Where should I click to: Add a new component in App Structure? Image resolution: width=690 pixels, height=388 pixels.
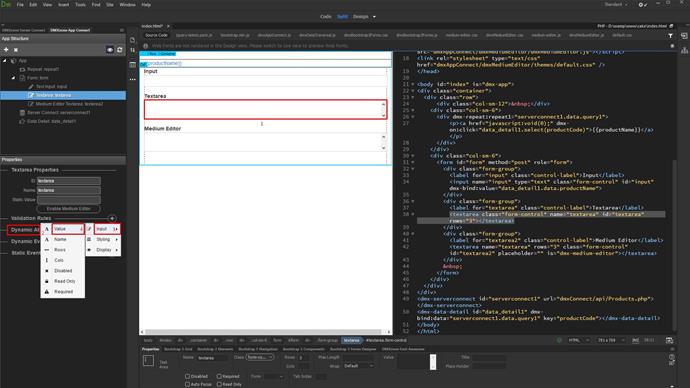(x=6, y=50)
